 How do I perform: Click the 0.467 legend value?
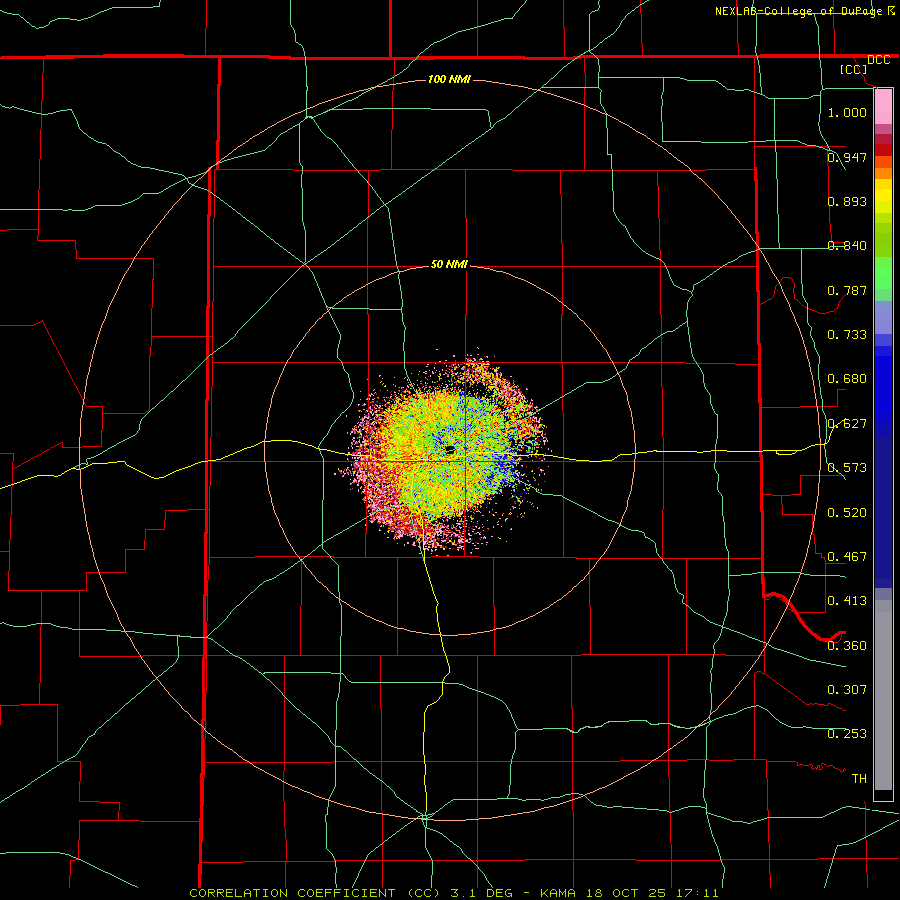click(x=847, y=557)
